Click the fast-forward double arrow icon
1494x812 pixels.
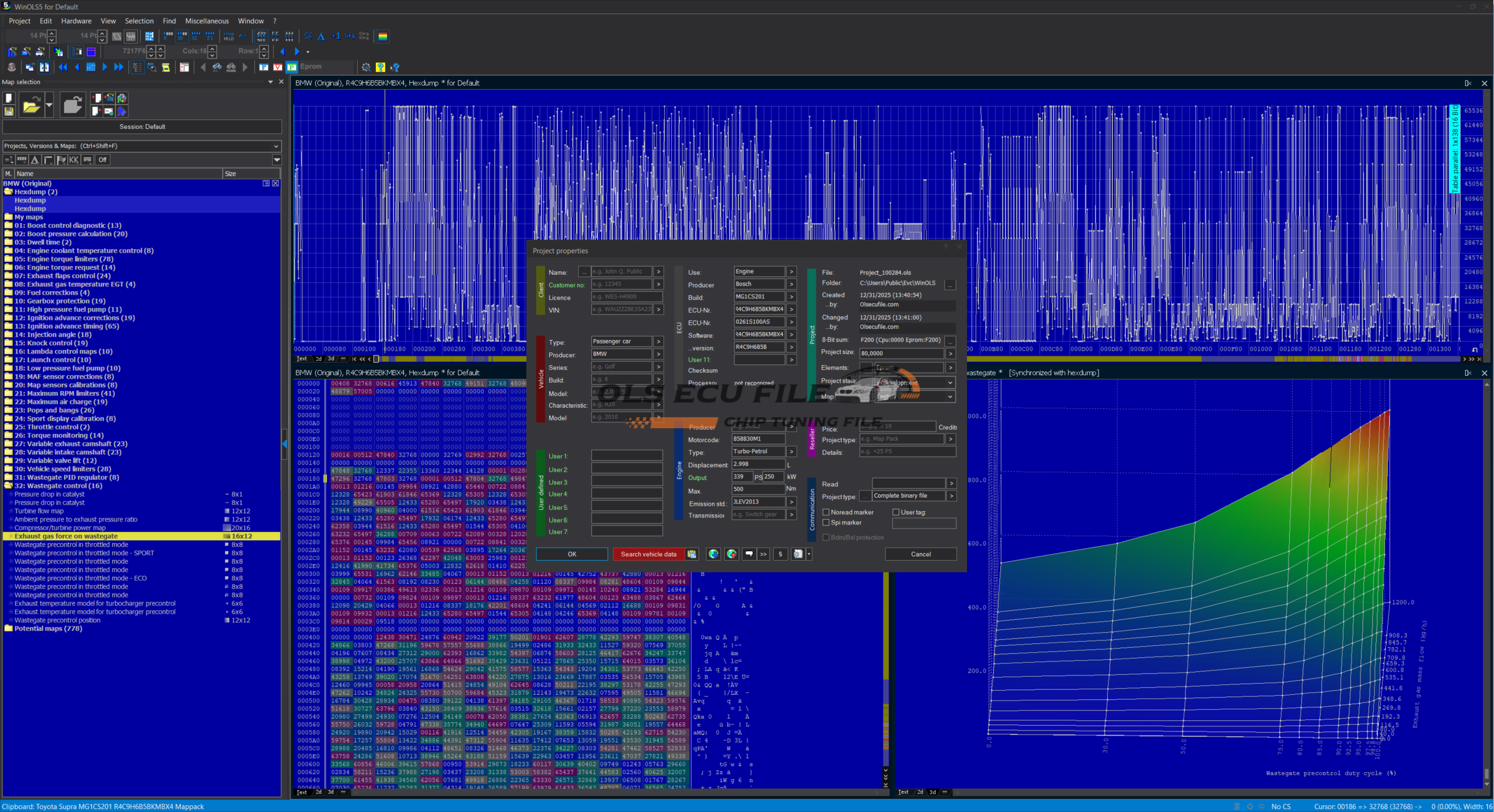click(x=118, y=67)
